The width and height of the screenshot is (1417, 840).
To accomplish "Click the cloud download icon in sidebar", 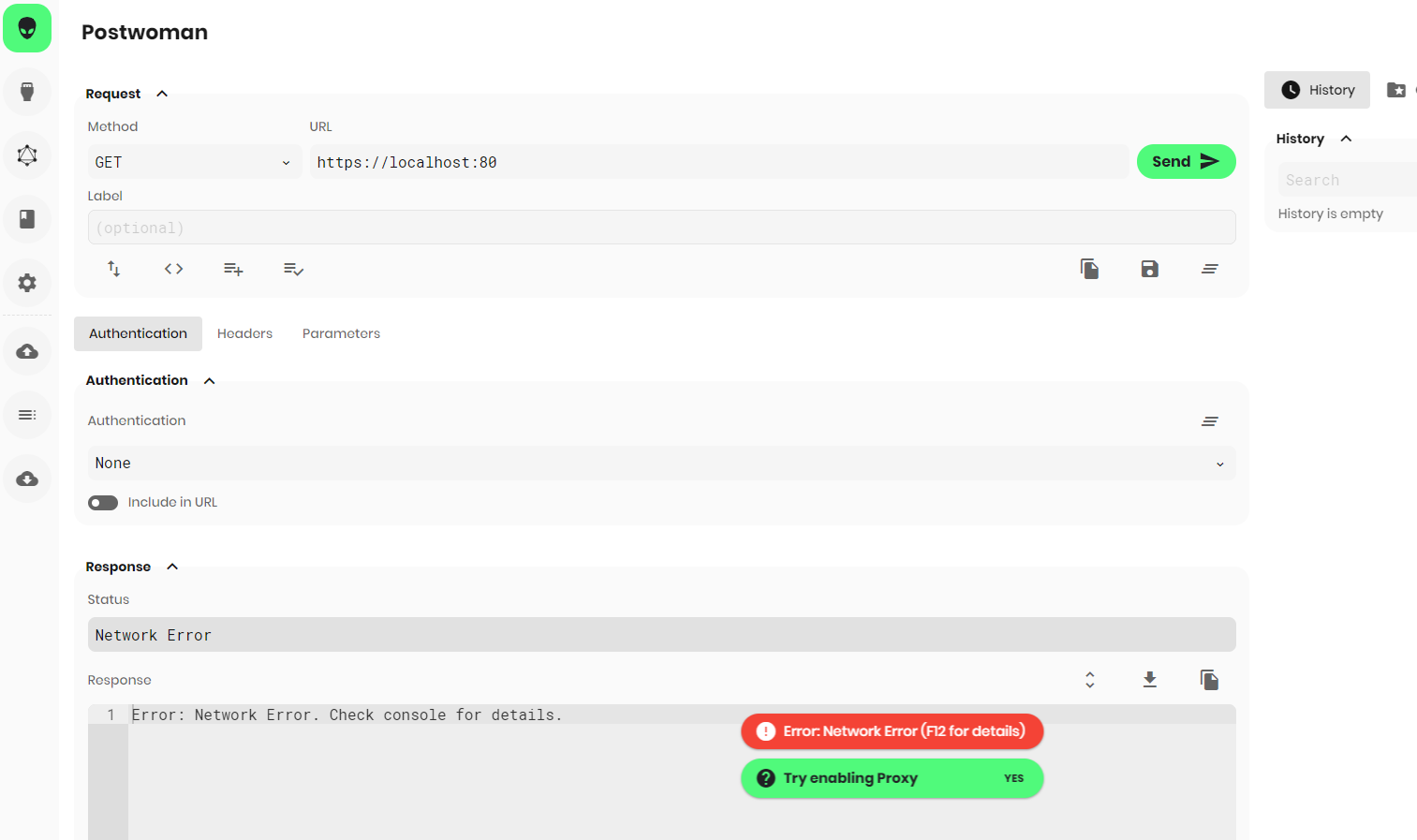I will 27,479.
